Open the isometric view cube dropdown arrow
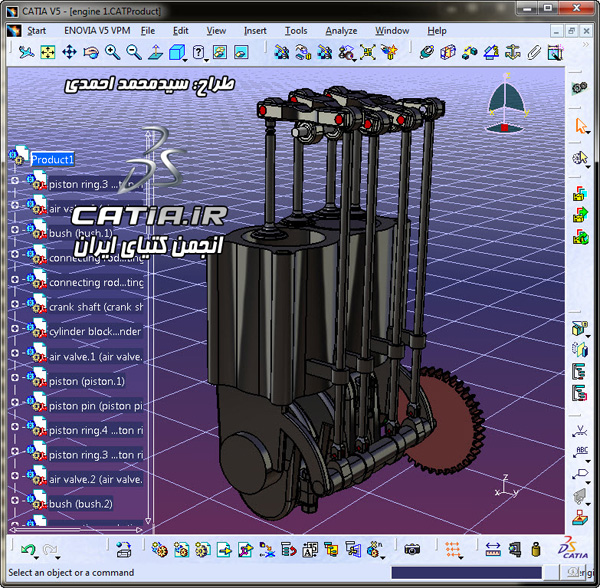Image resolution: width=600 pixels, height=588 pixels. [185, 60]
